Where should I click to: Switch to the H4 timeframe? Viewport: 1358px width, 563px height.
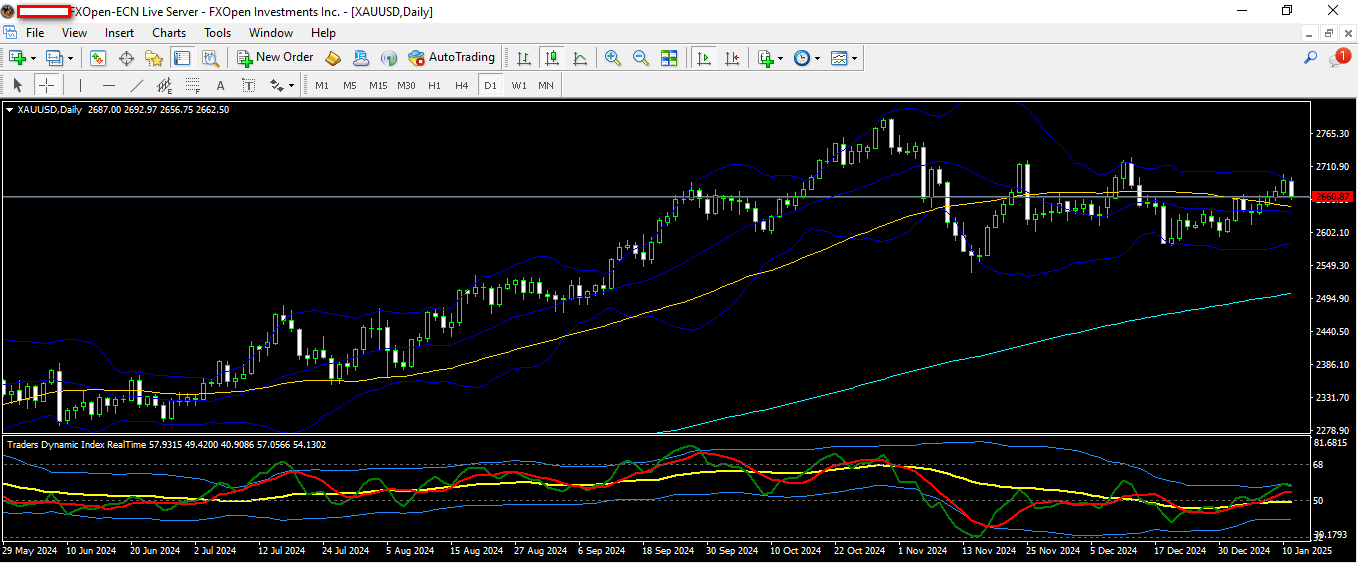pos(461,85)
